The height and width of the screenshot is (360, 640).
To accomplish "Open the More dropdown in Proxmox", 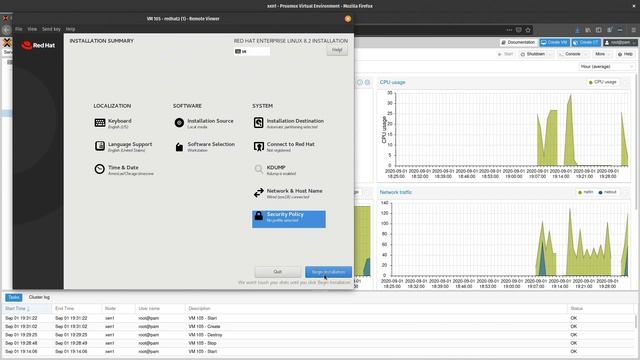I will tap(602, 54).
